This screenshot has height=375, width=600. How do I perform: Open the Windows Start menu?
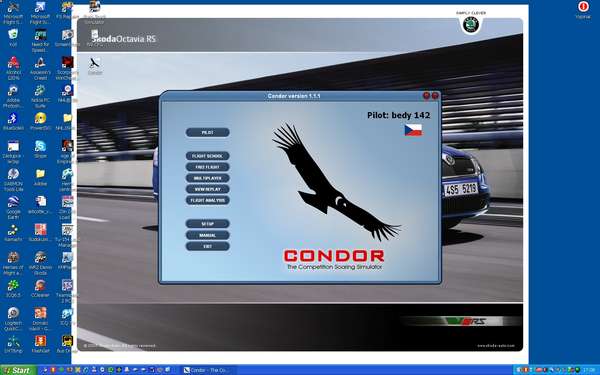click(18, 370)
